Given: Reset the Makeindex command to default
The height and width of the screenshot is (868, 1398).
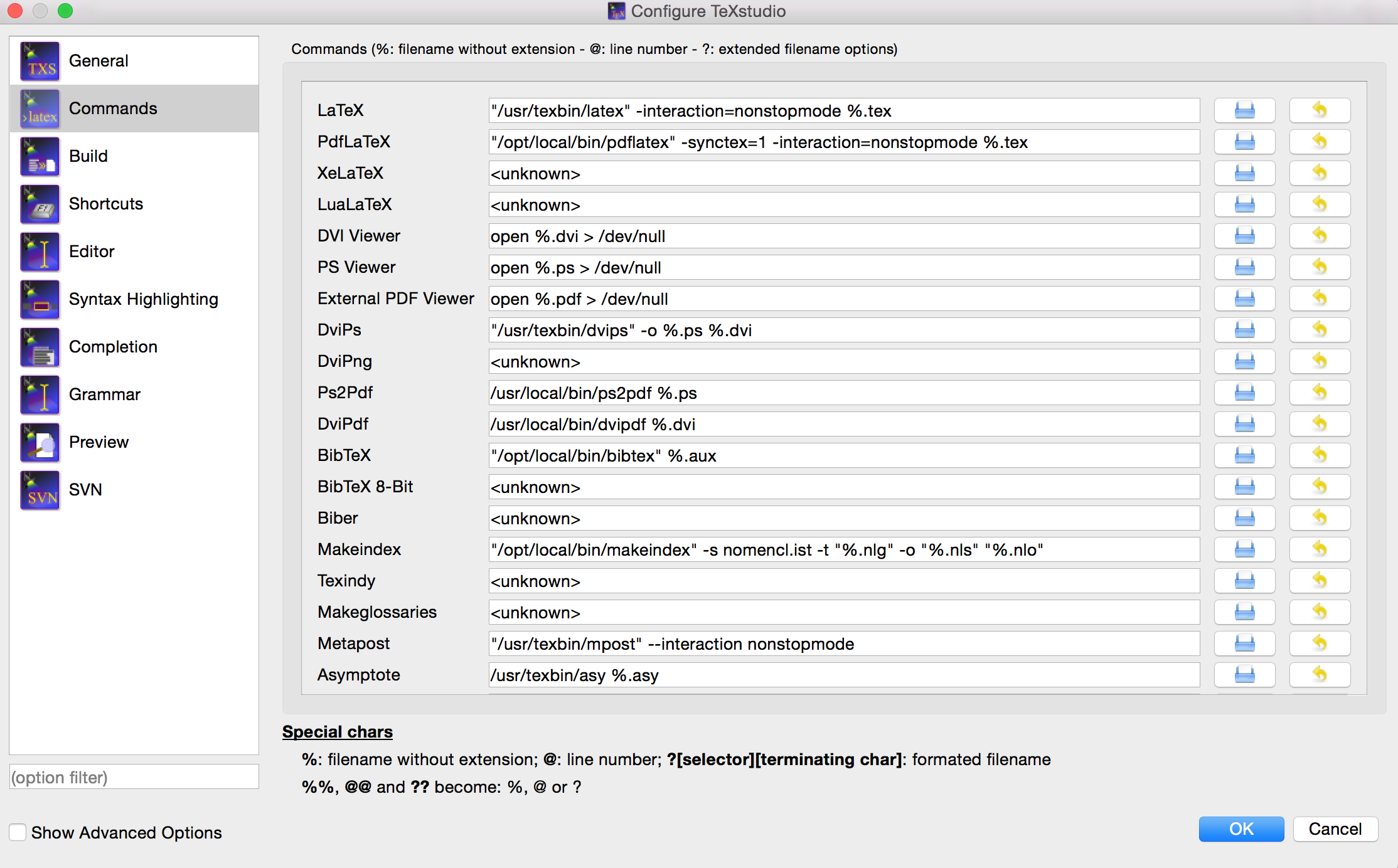Looking at the screenshot, I should (x=1320, y=549).
